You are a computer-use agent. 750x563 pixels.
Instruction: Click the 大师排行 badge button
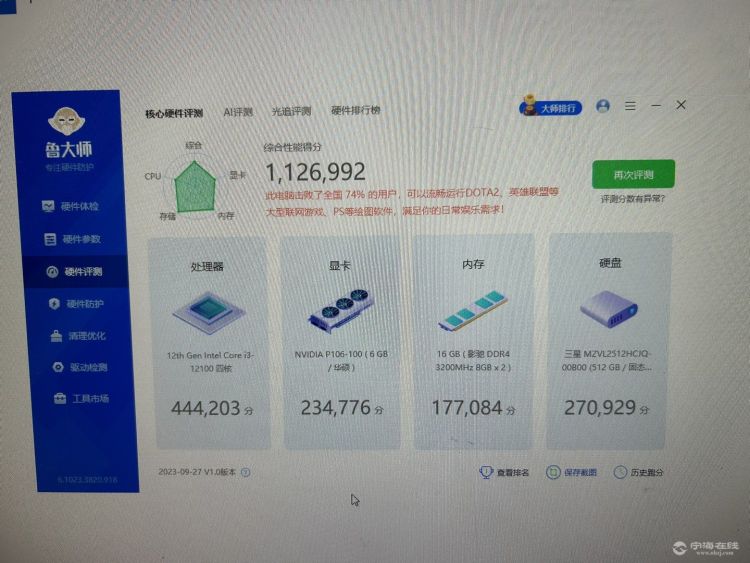point(551,107)
